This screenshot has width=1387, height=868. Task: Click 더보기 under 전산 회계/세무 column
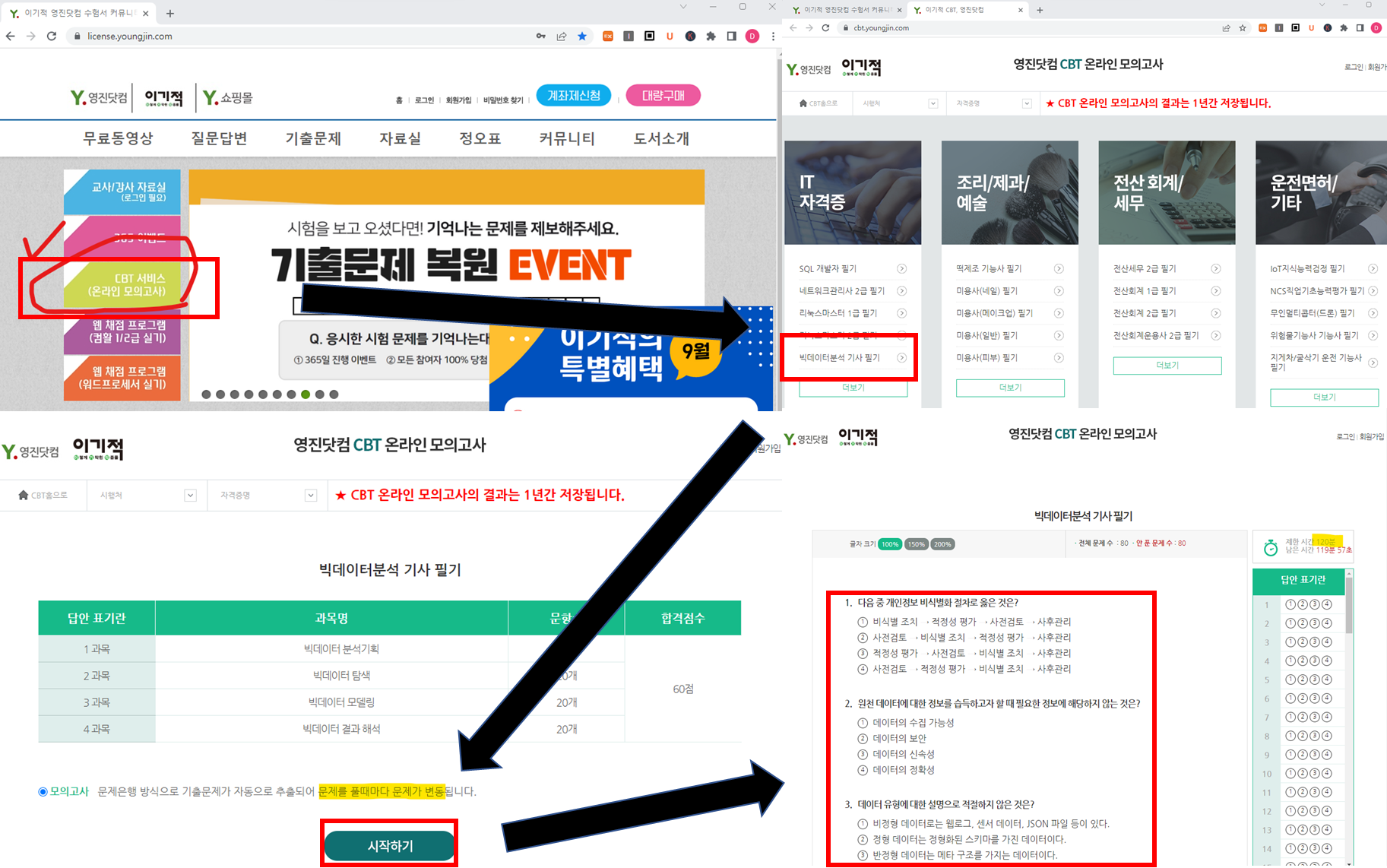pyautogui.click(x=1167, y=366)
